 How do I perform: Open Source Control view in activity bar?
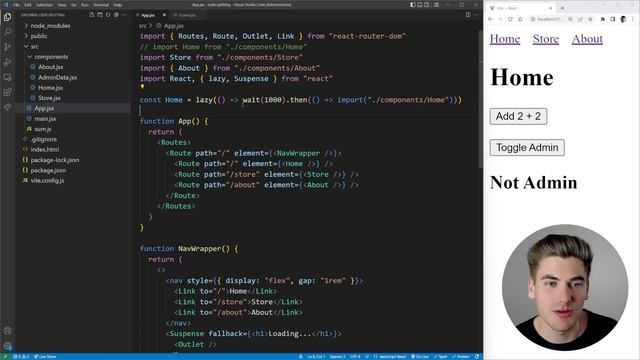(7, 47)
